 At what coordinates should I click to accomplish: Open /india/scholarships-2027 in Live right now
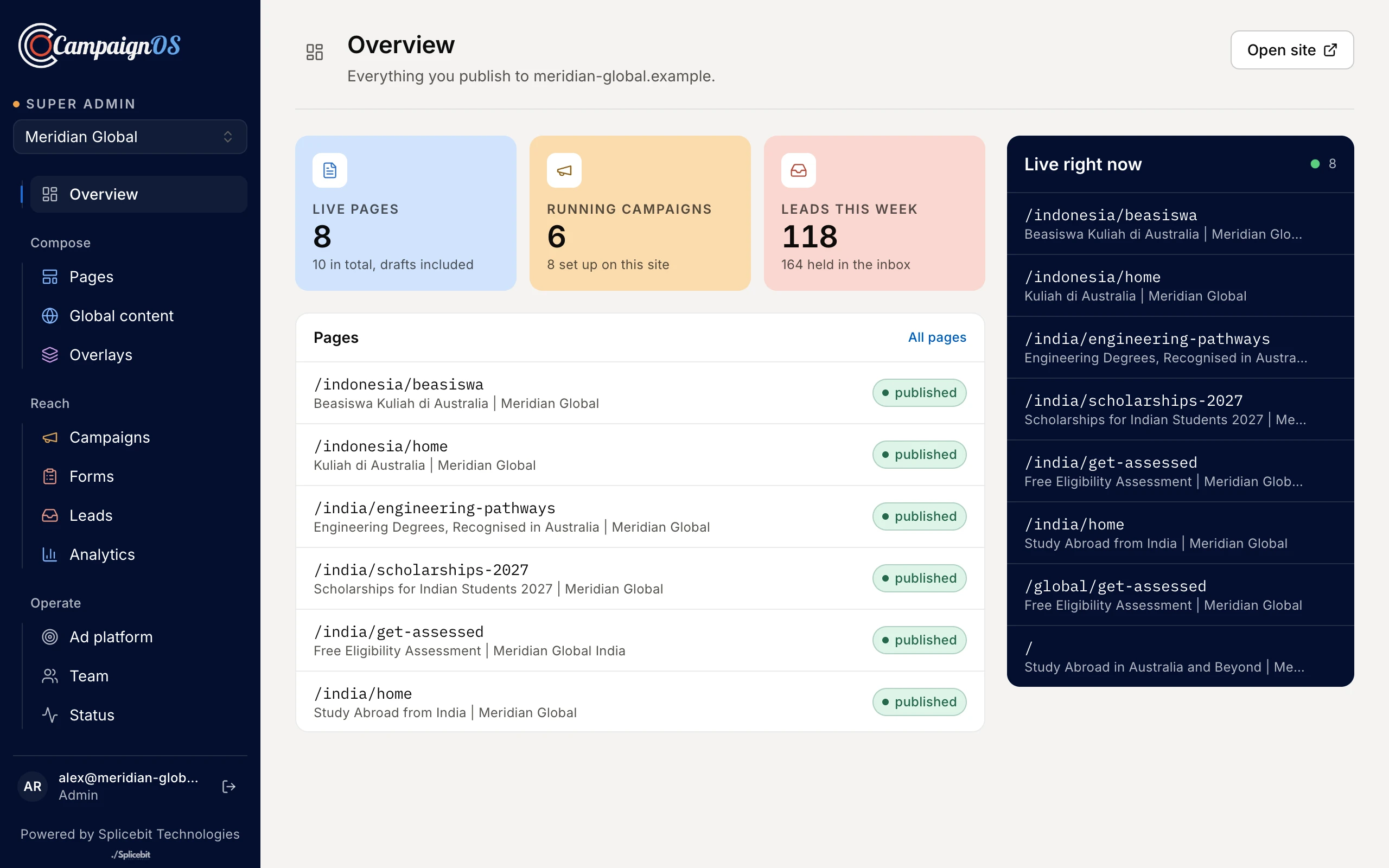1180,409
